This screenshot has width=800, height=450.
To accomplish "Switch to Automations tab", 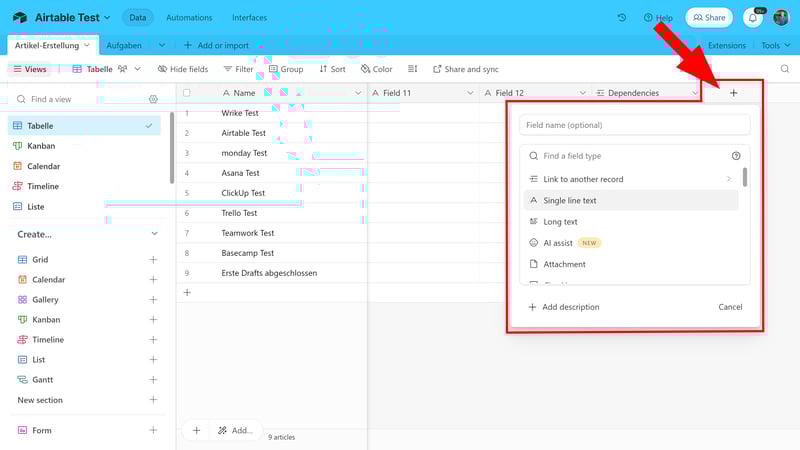I will (189, 17).
